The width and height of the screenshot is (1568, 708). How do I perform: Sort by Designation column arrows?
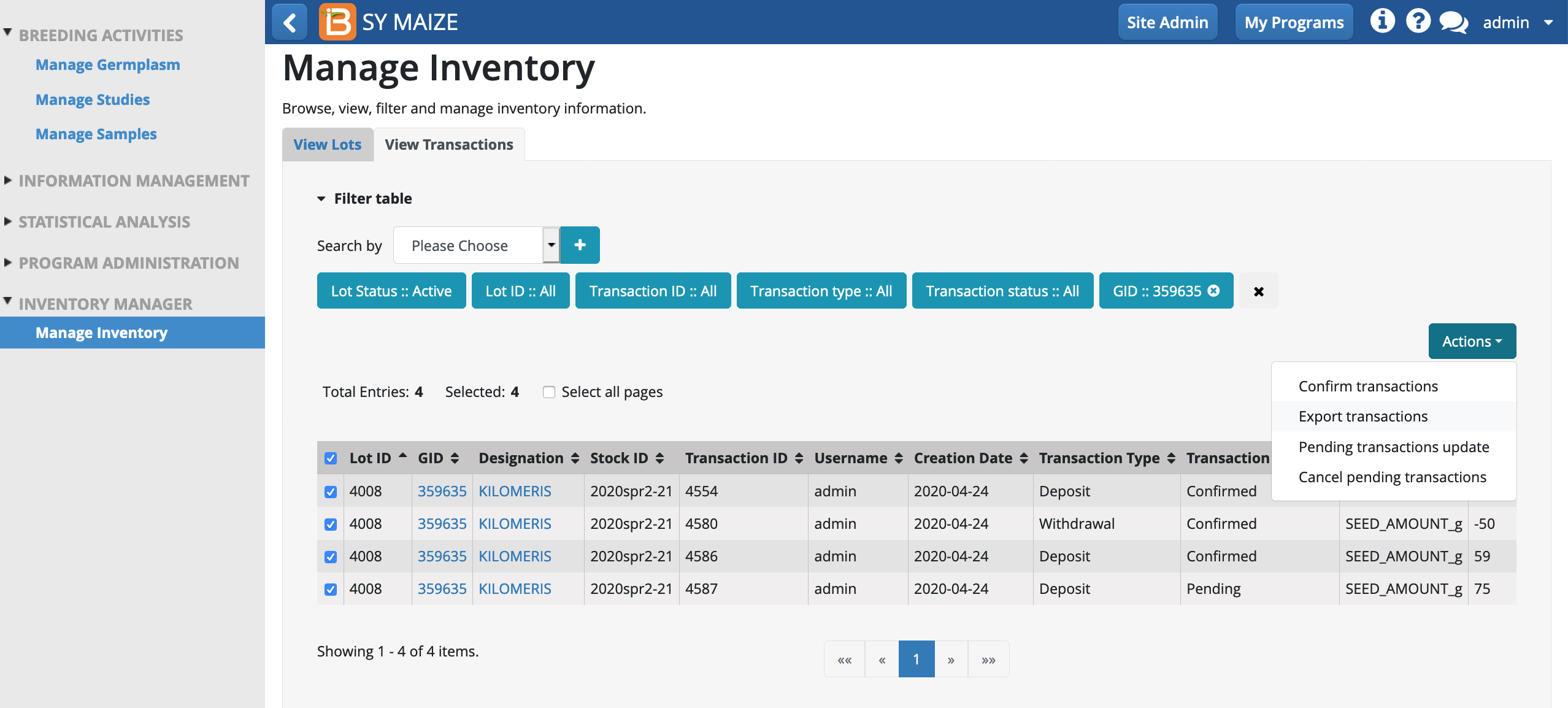575,458
